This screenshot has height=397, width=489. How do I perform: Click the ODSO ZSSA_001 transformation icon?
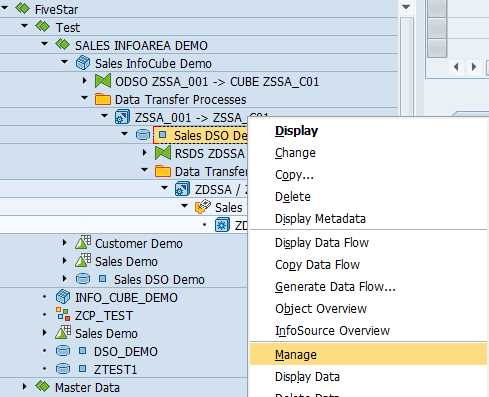click(x=103, y=81)
